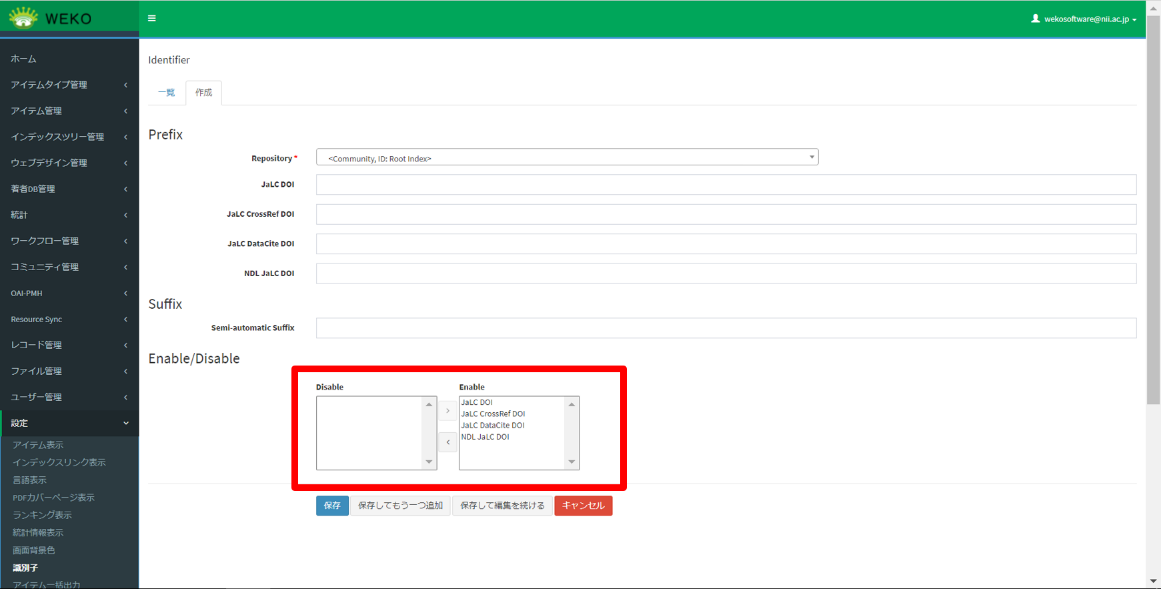
Task: Switch to the 一覧 tab
Action: [x=166, y=93]
